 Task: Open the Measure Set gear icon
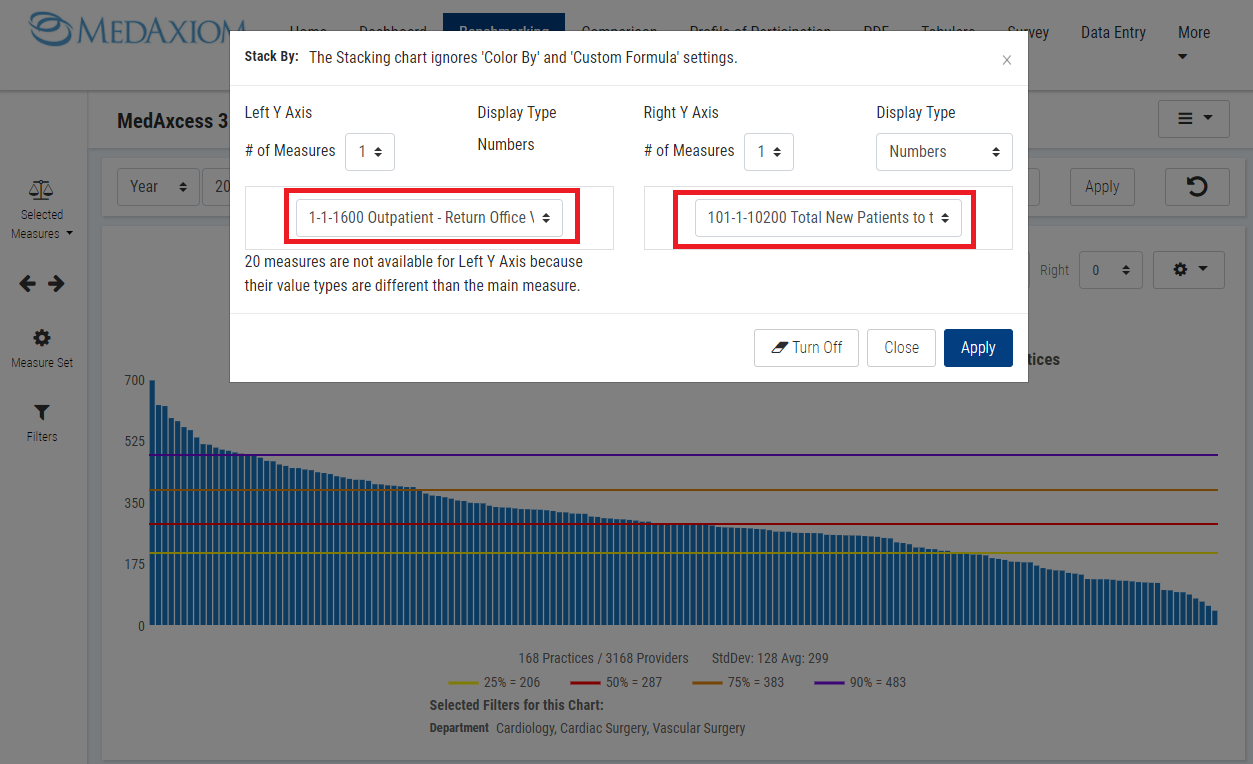pyautogui.click(x=42, y=338)
